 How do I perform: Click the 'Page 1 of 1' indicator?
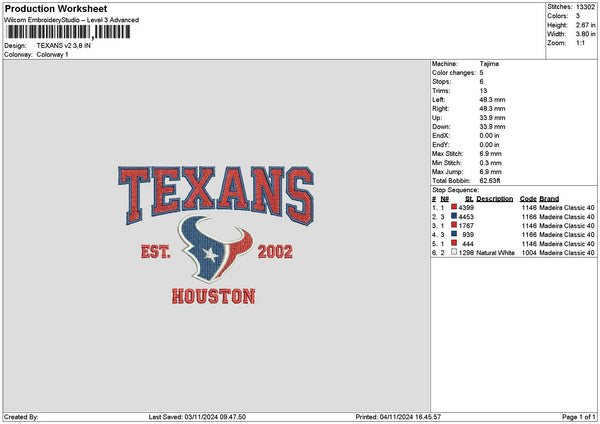click(579, 417)
